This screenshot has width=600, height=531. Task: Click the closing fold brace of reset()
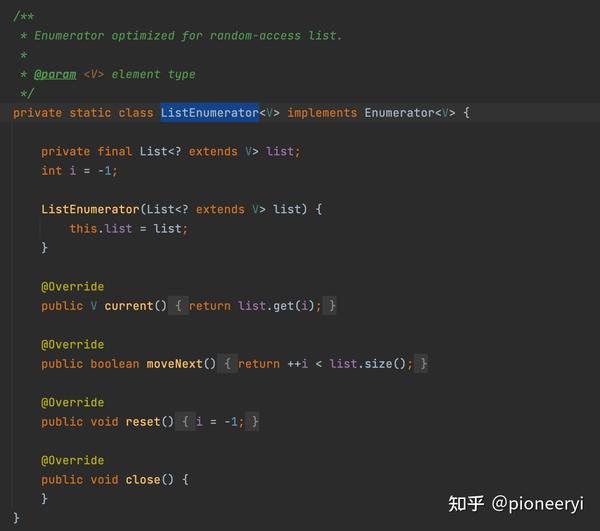pyautogui.click(x=255, y=422)
